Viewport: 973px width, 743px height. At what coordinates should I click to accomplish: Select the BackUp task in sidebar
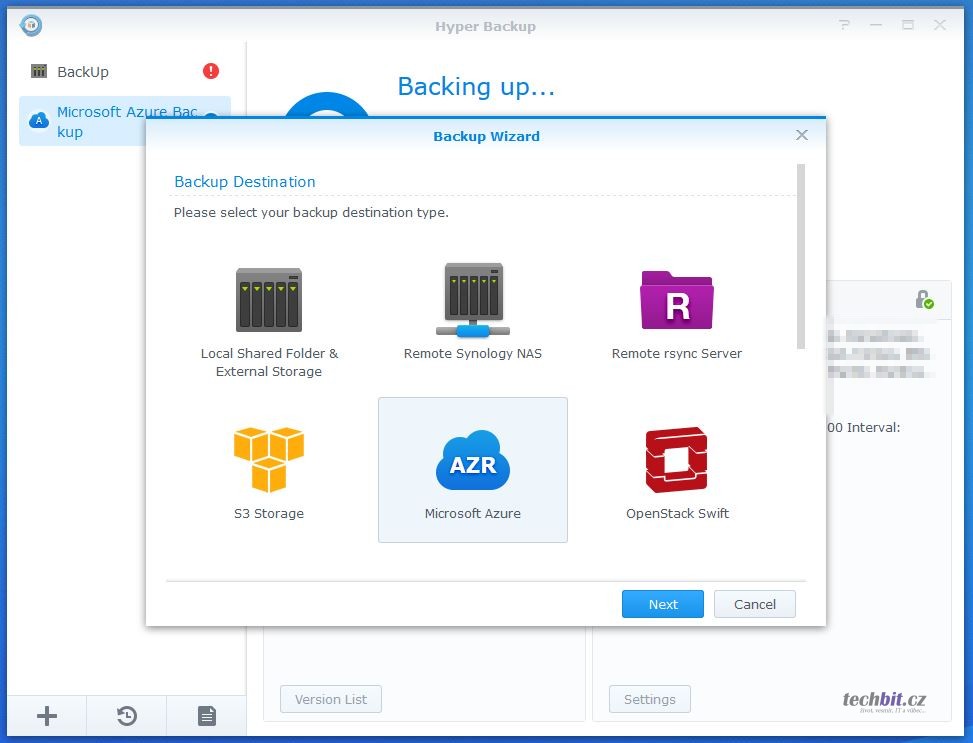(83, 72)
